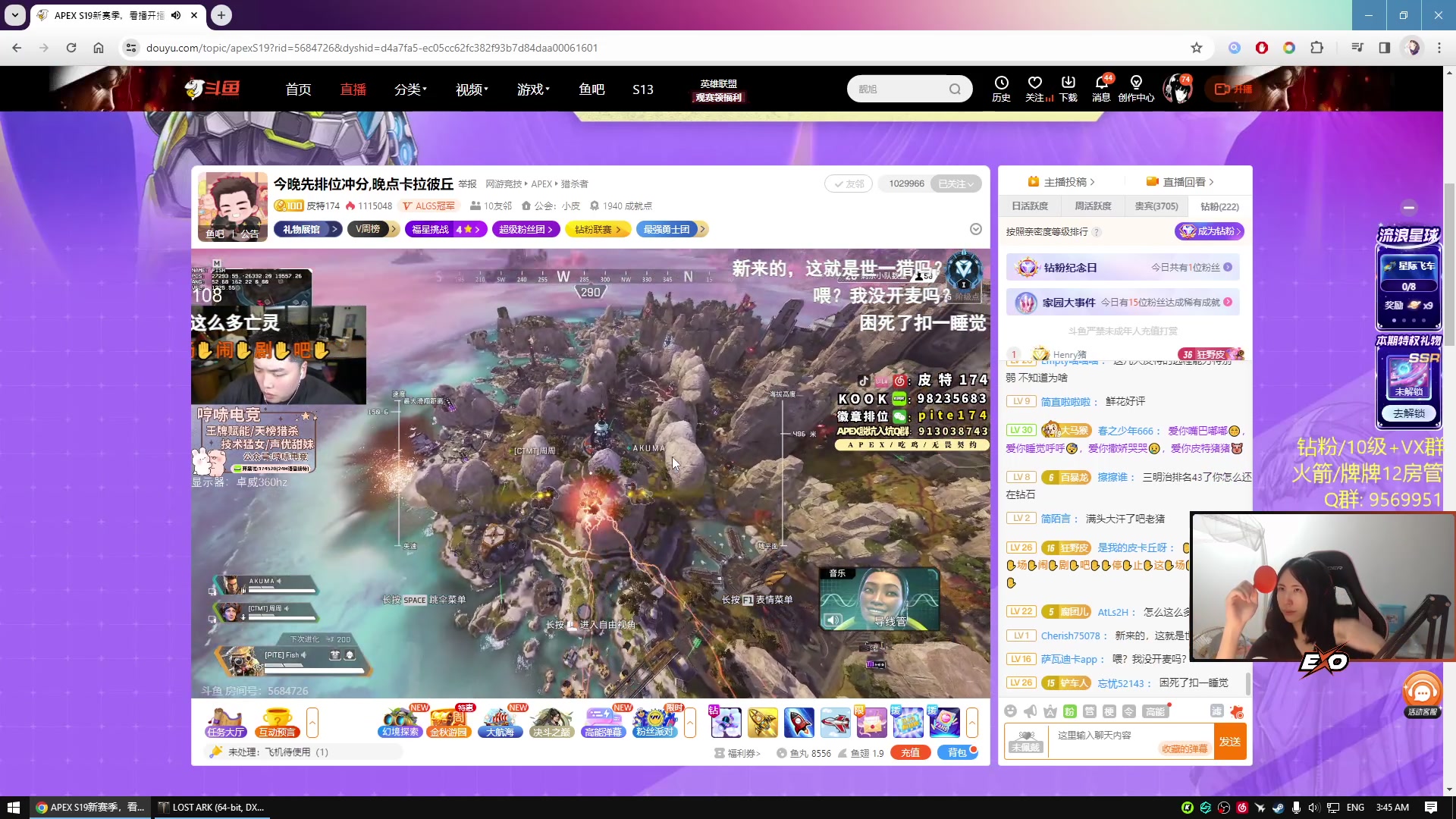This screenshot has width=1456, height=819.
Task: Toggle the horn announcement icon in chat bar
Action: pos(1030,711)
